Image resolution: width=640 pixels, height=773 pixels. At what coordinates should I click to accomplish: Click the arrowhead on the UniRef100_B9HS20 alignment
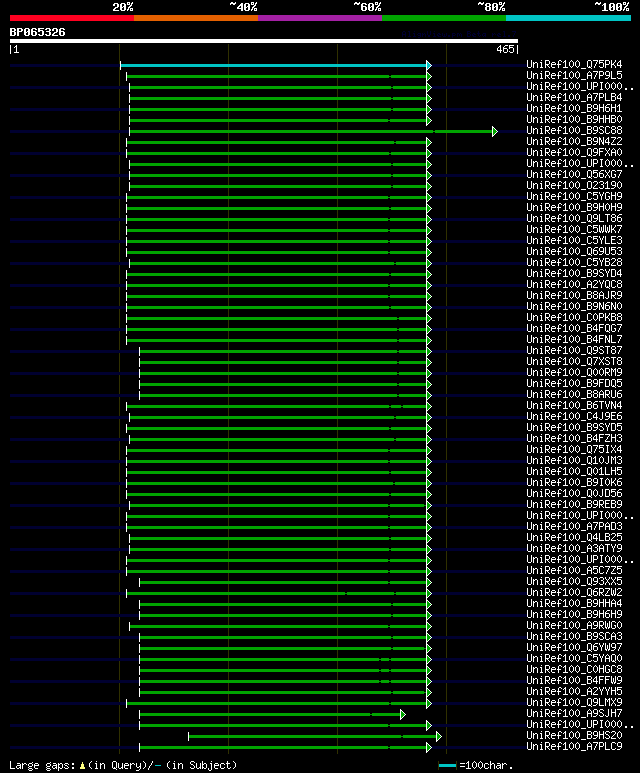438,737
